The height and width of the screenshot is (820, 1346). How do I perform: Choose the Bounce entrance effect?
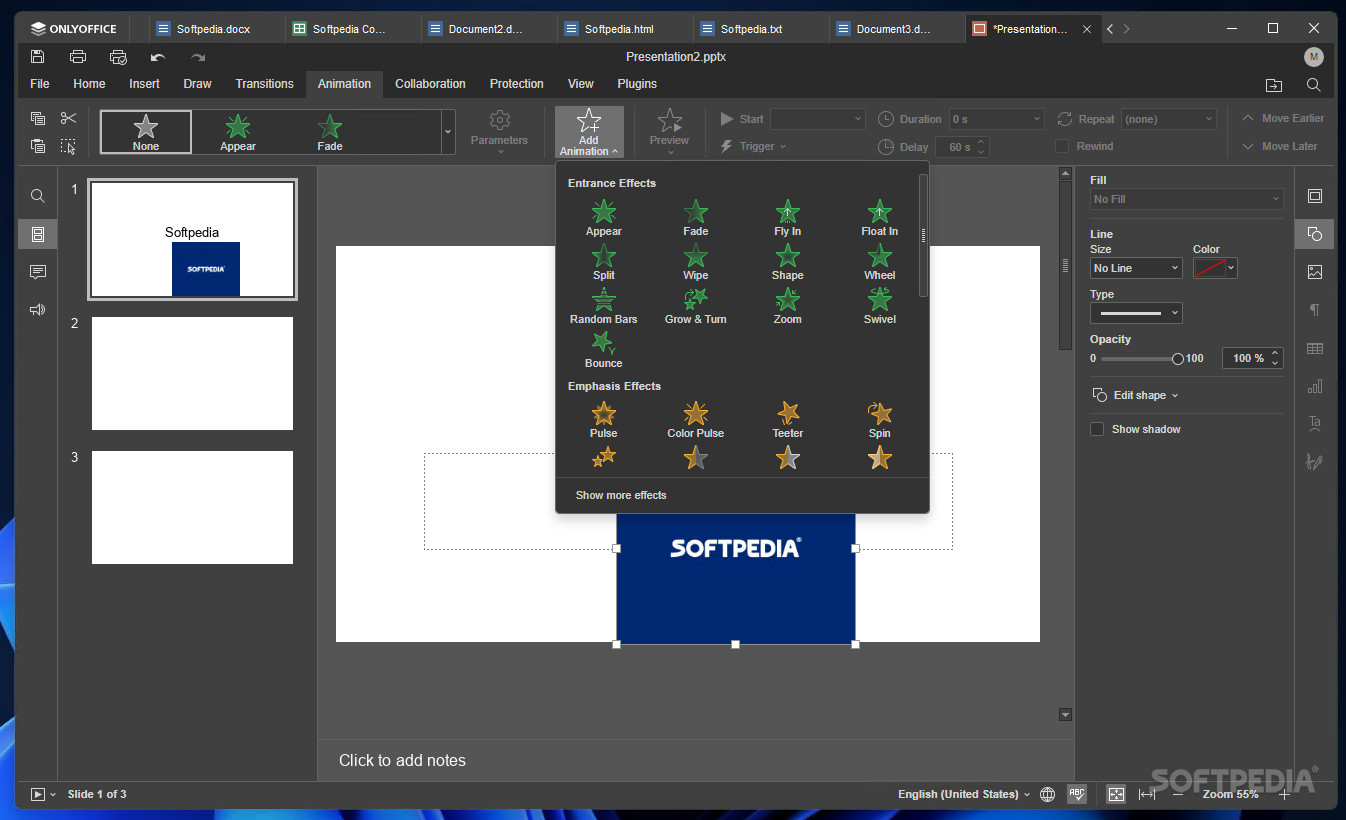click(x=604, y=350)
